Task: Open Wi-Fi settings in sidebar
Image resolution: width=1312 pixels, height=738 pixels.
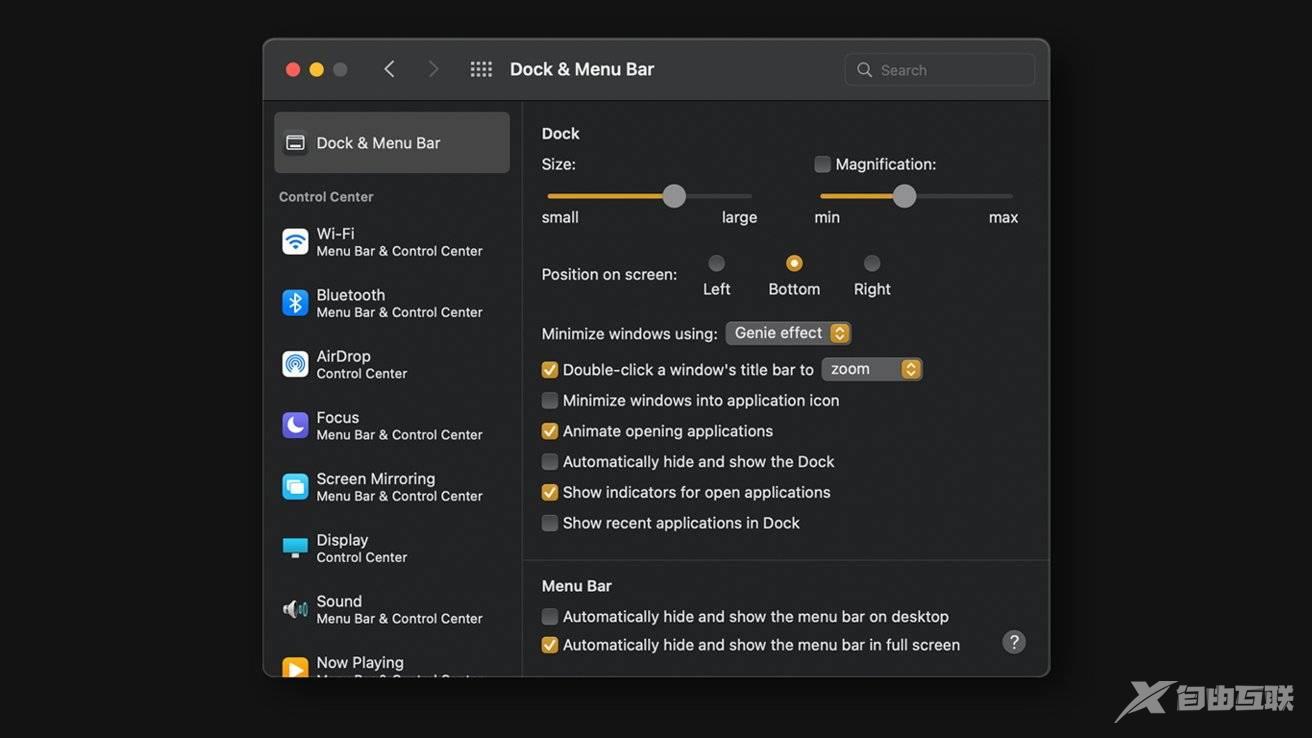Action: [391, 242]
